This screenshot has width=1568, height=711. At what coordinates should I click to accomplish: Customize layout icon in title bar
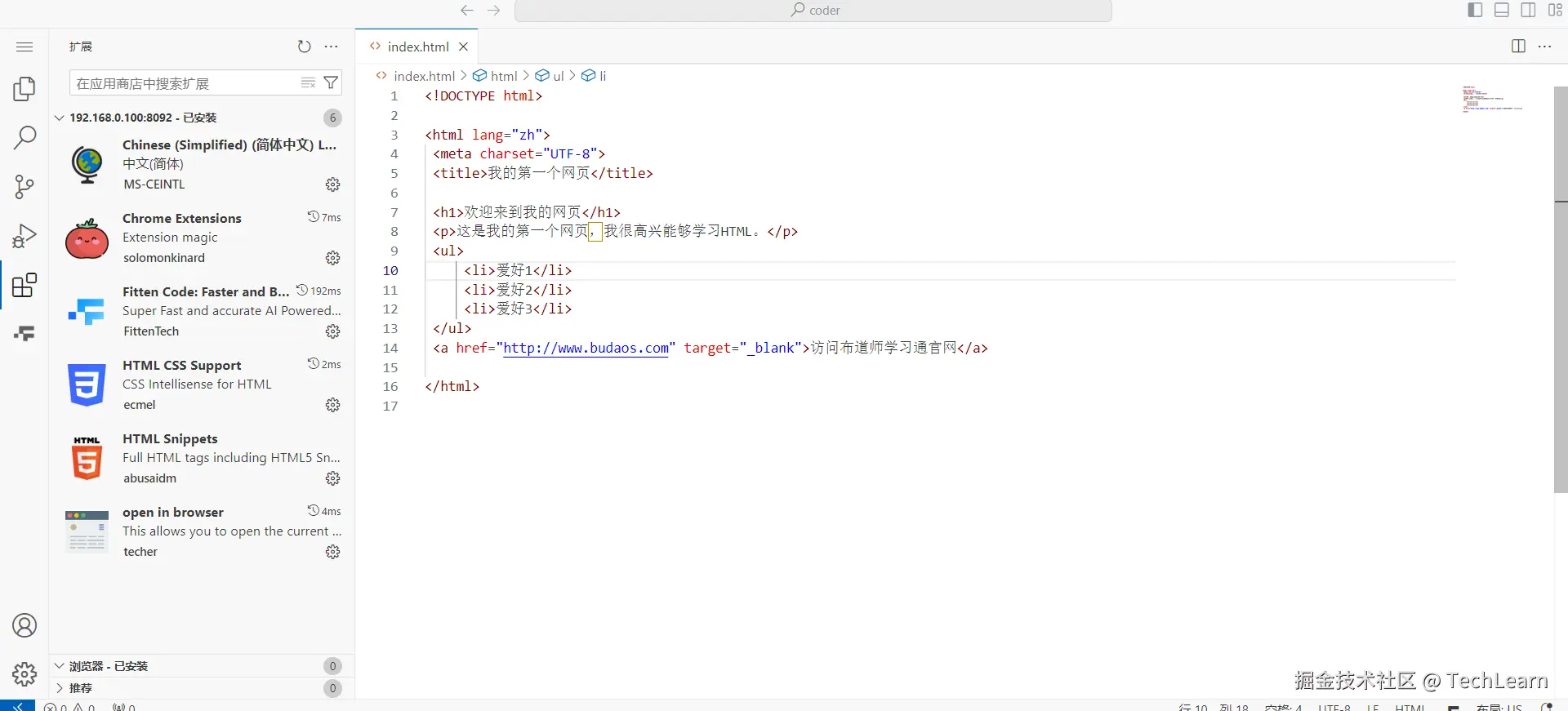[x=1555, y=10]
